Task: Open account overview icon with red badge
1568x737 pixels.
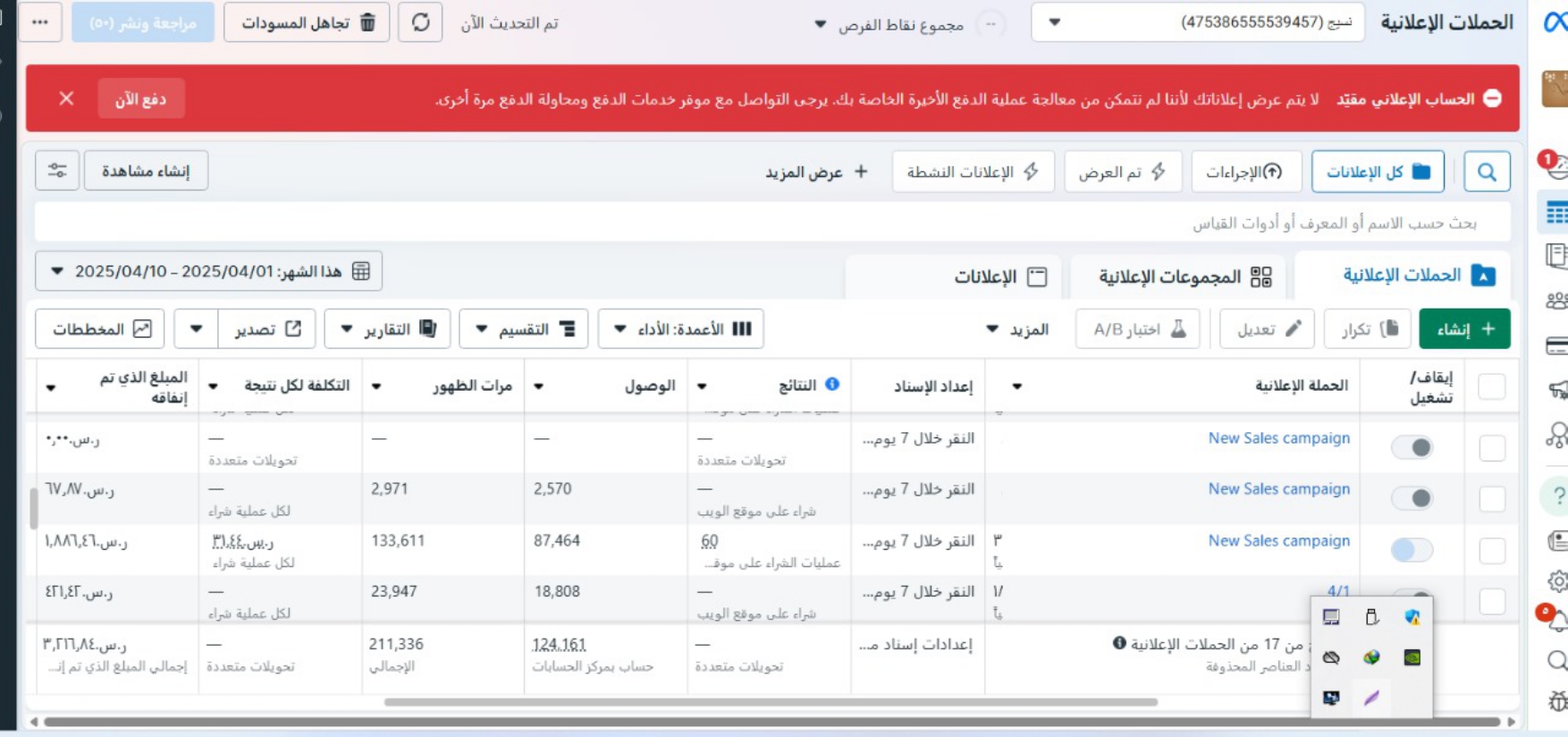Action: pos(1555,165)
